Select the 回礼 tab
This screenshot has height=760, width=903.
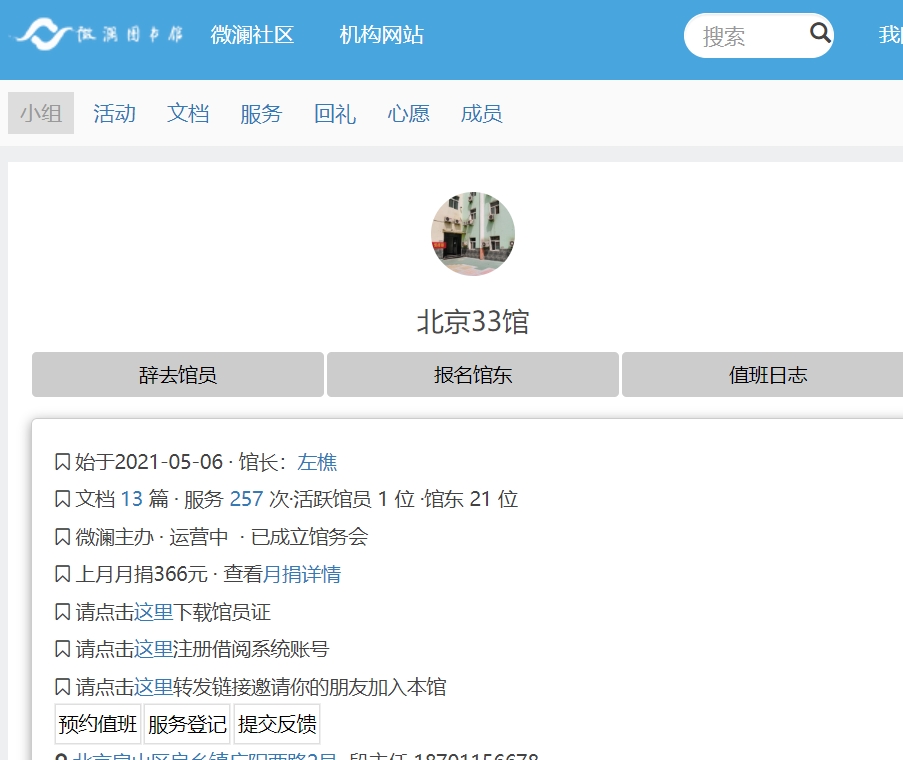[x=335, y=114]
